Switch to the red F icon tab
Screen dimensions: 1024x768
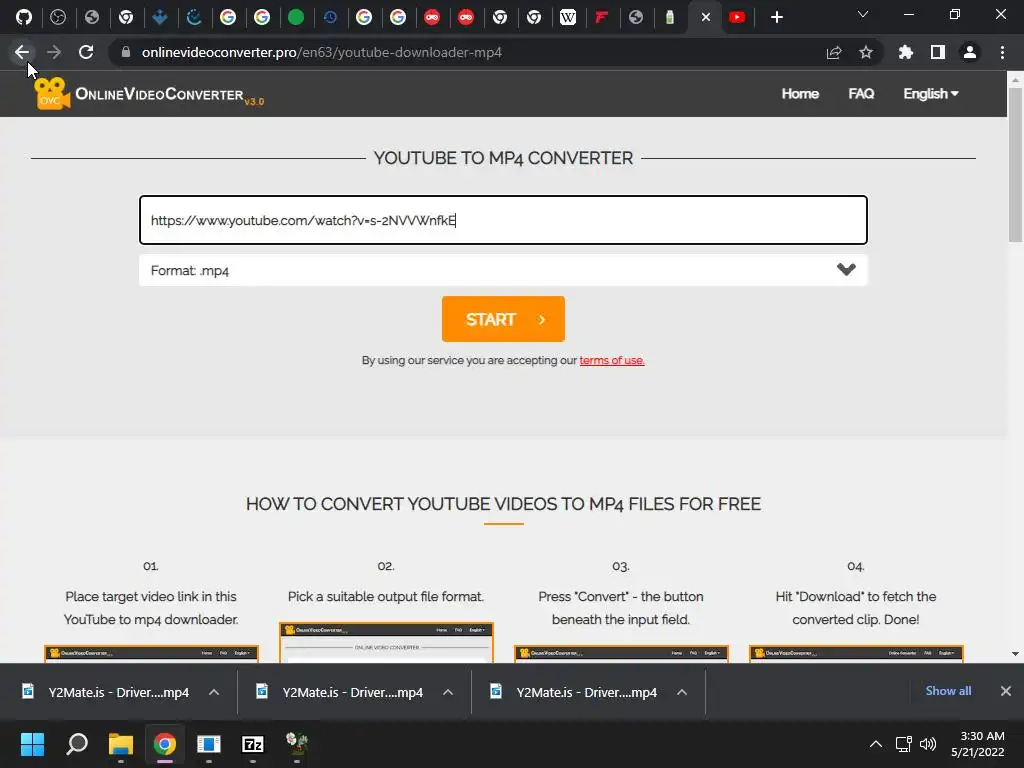click(x=601, y=17)
